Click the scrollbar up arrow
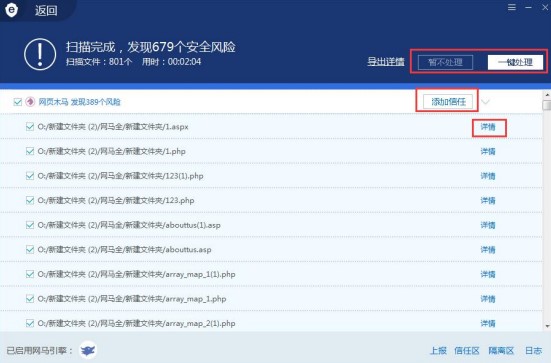The height and width of the screenshot is (363, 551). tap(547, 95)
